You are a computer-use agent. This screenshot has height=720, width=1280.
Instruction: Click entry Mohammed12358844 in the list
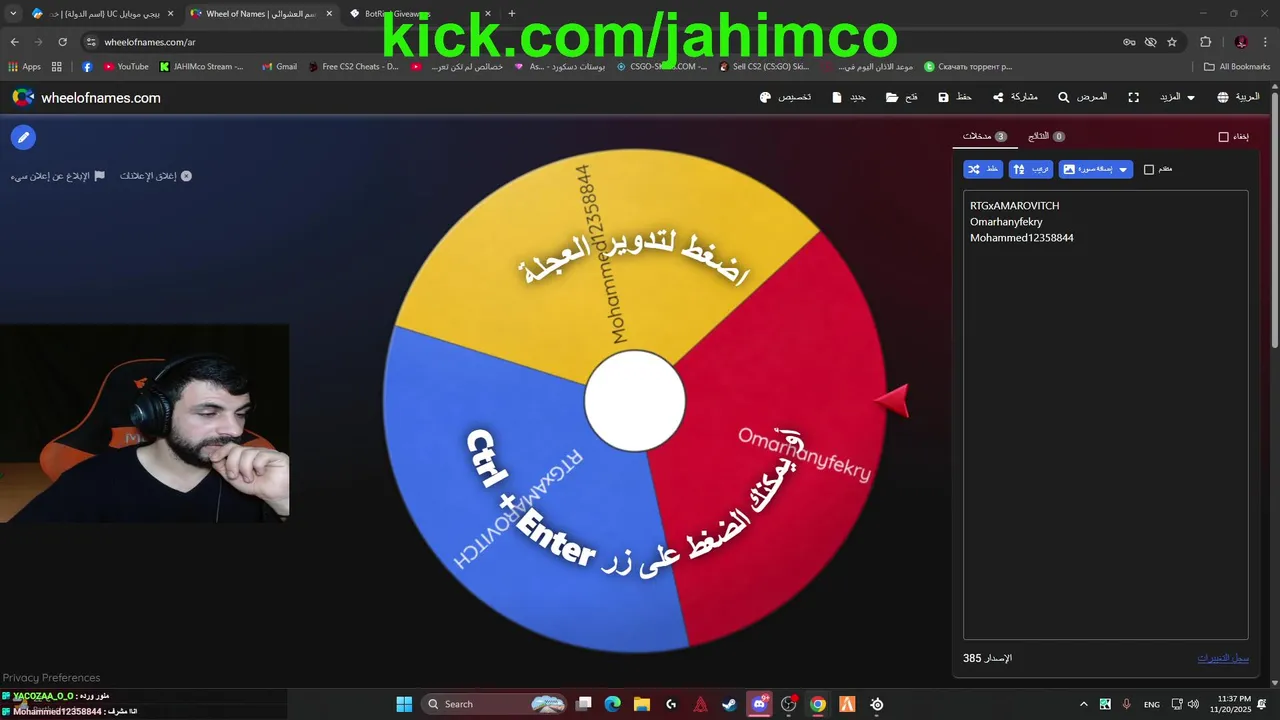1022,238
